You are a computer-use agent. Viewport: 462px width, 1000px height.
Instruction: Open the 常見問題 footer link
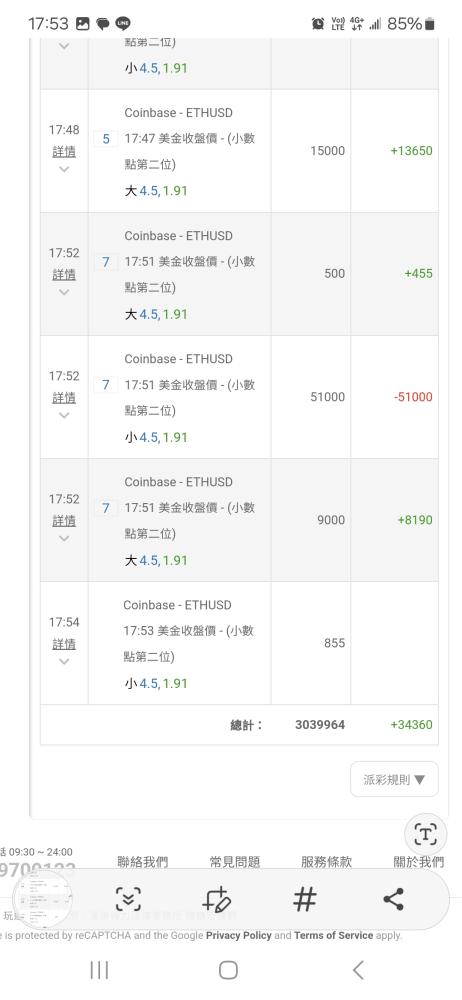point(235,862)
